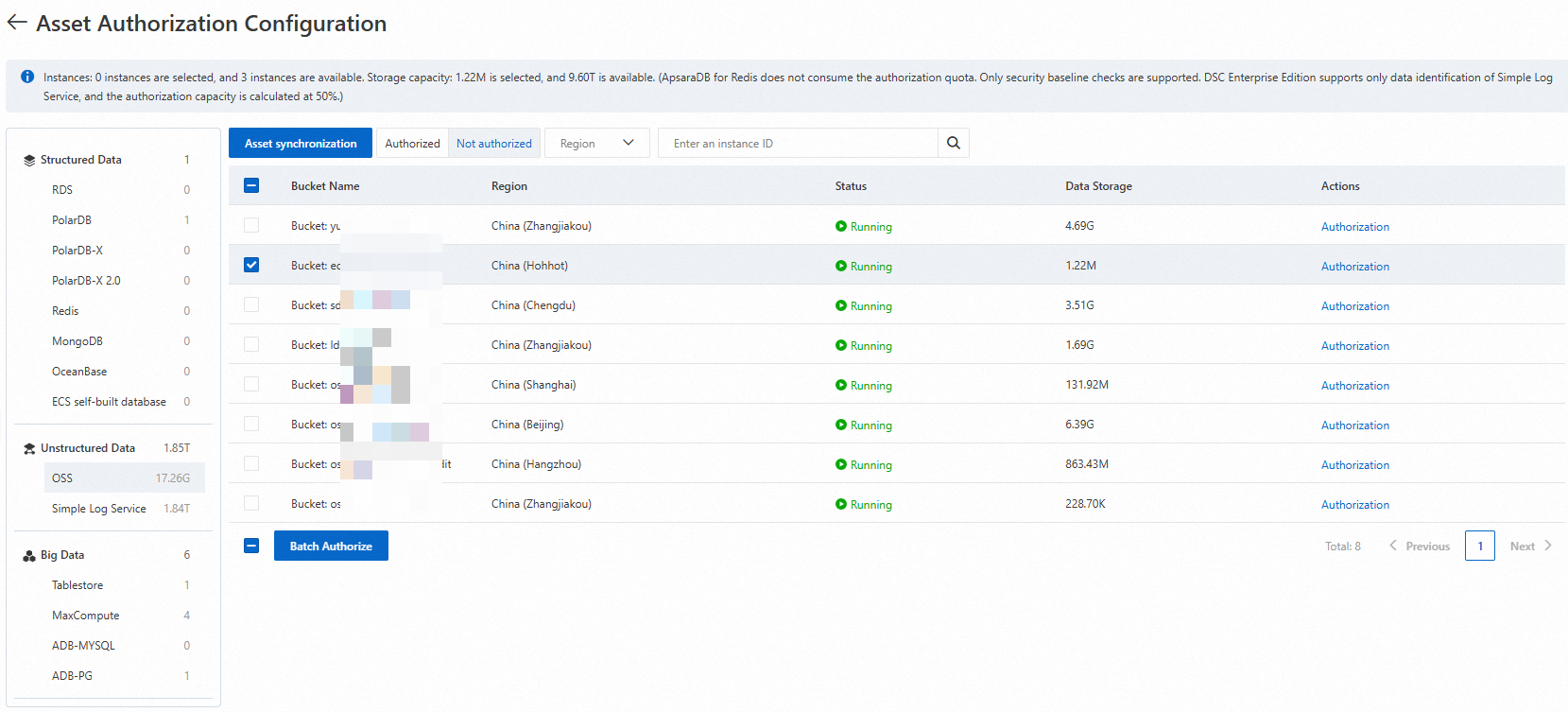Screen dimensions: 1568x712
Task: Focus the Enter an instance ID field
Action: coord(798,143)
